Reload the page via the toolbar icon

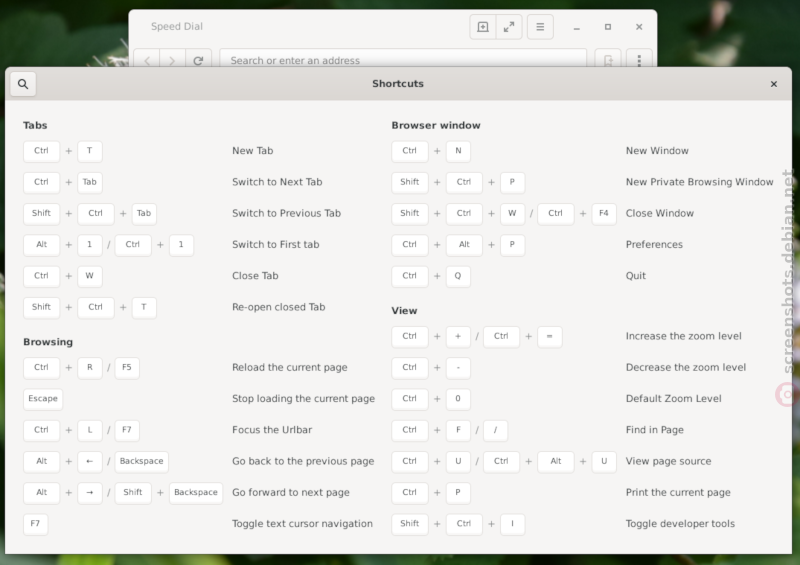(x=198, y=60)
